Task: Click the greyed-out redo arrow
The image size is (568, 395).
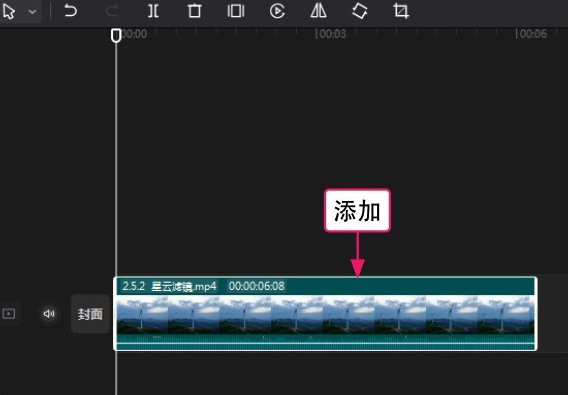Action: pos(112,11)
